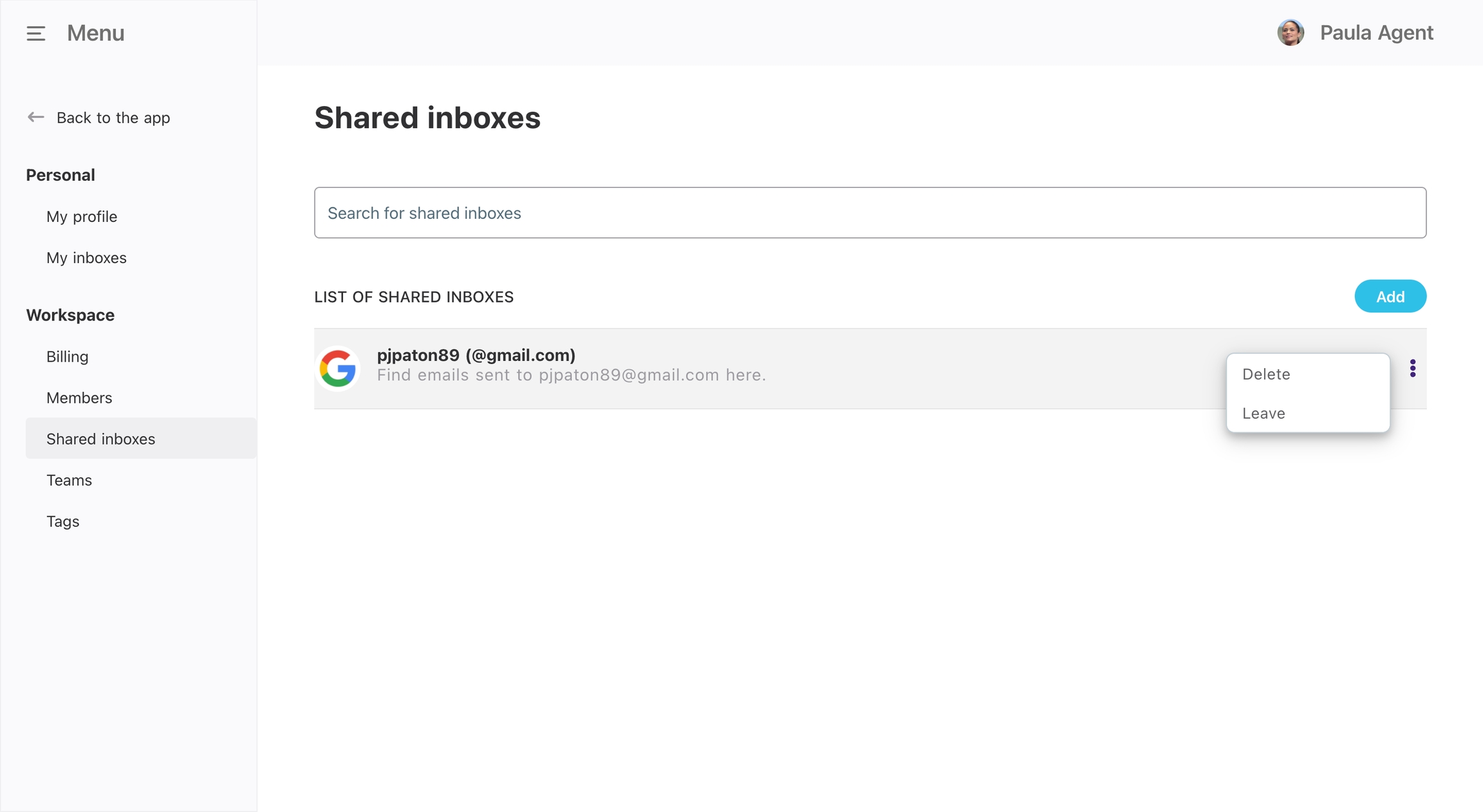1483x812 pixels.
Task: Click the Paula Agent username label
Action: coord(1376,33)
